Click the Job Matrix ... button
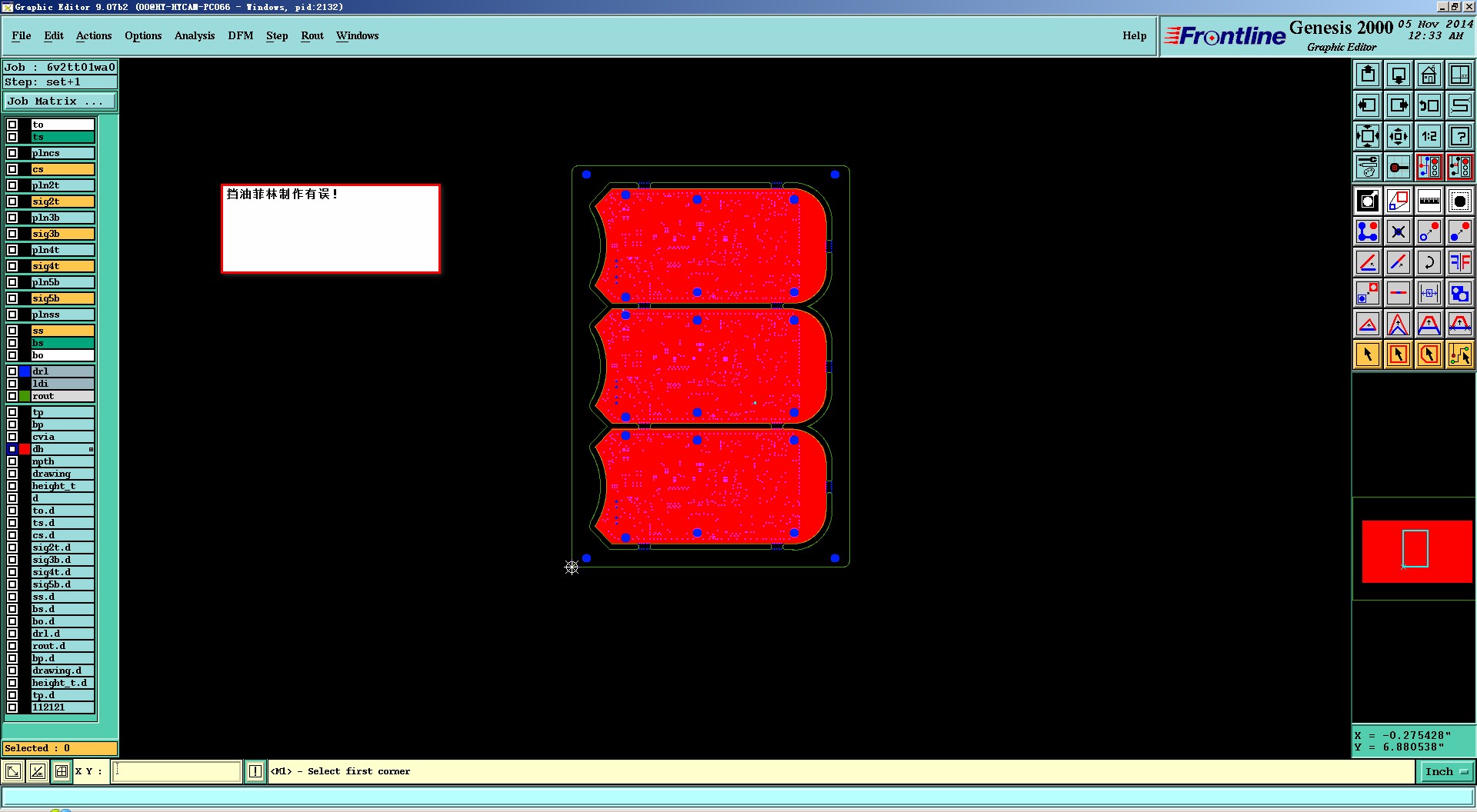This screenshot has height=812, width=1477. [60, 101]
